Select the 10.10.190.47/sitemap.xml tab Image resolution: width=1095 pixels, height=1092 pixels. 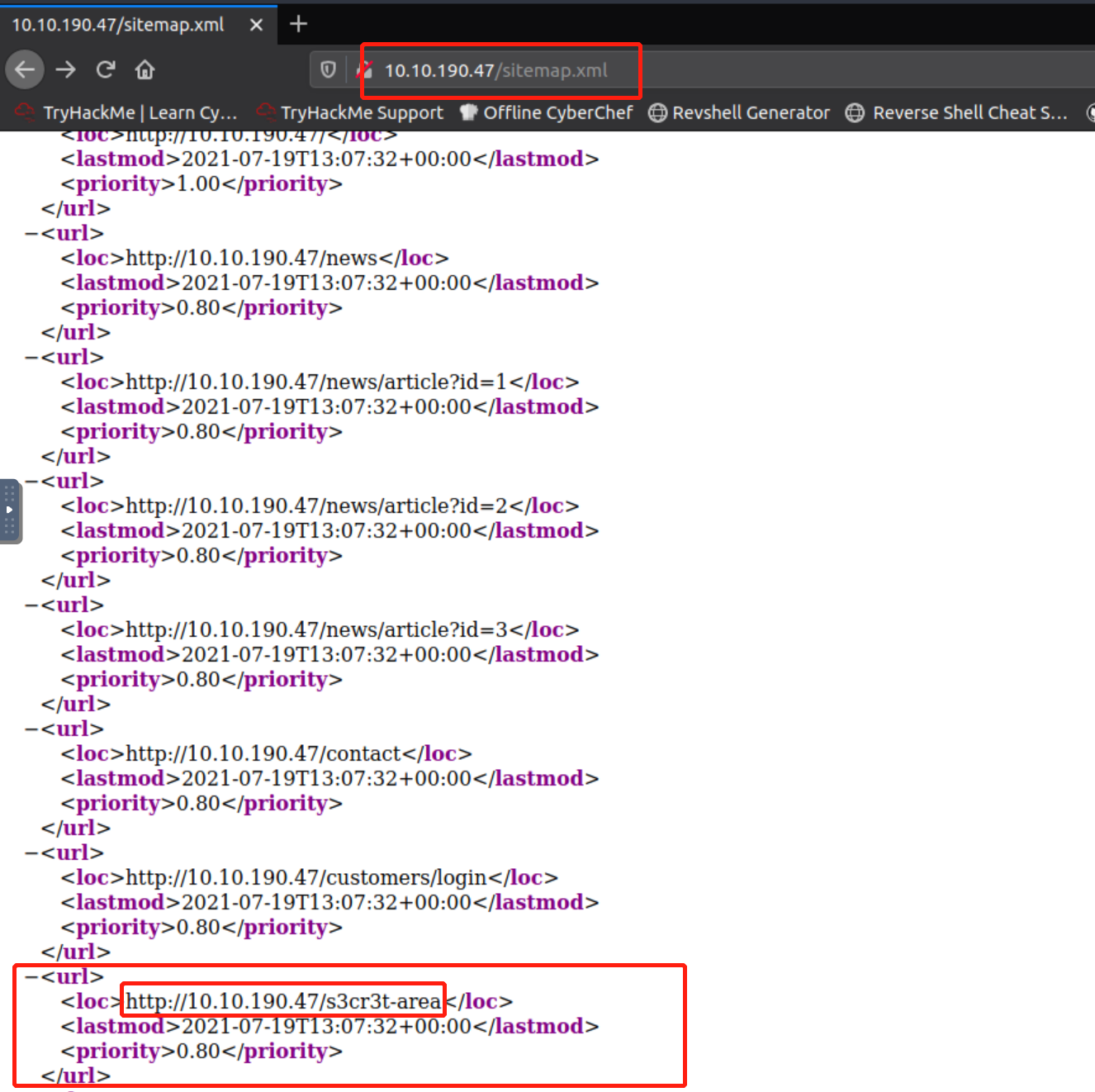point(118,25)
